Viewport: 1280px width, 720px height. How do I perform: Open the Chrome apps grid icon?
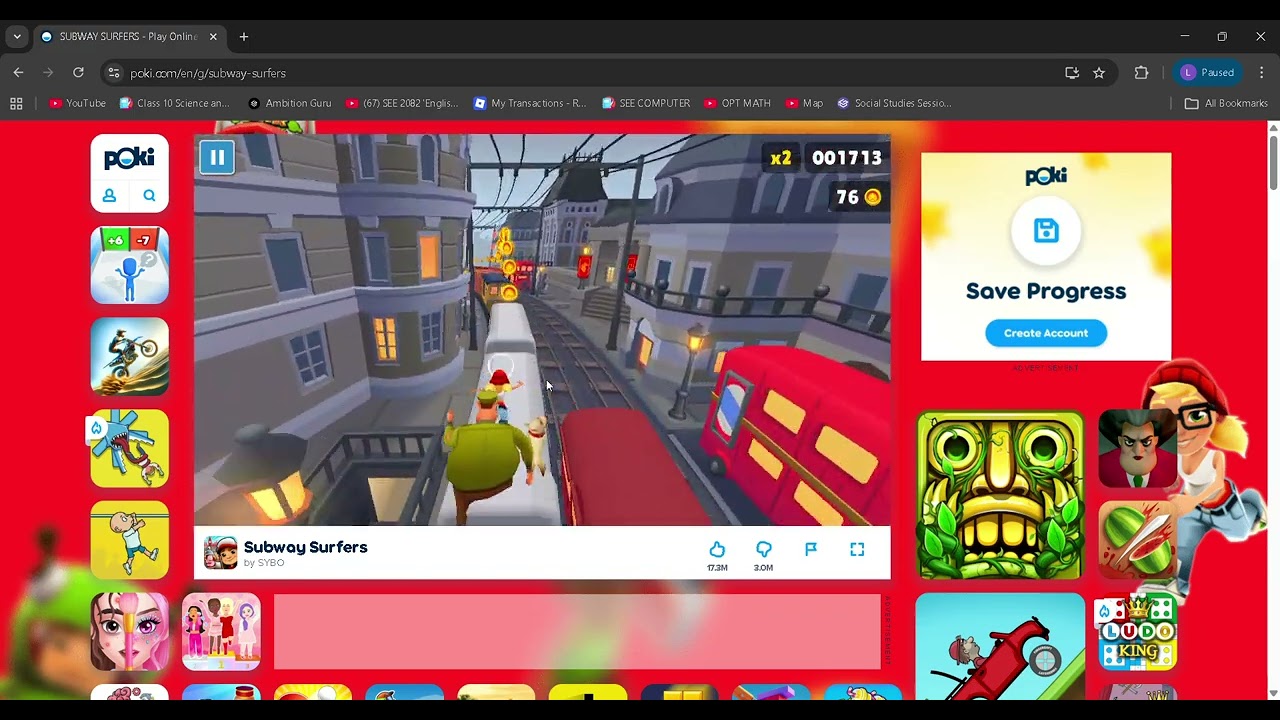tap(16, 103)
